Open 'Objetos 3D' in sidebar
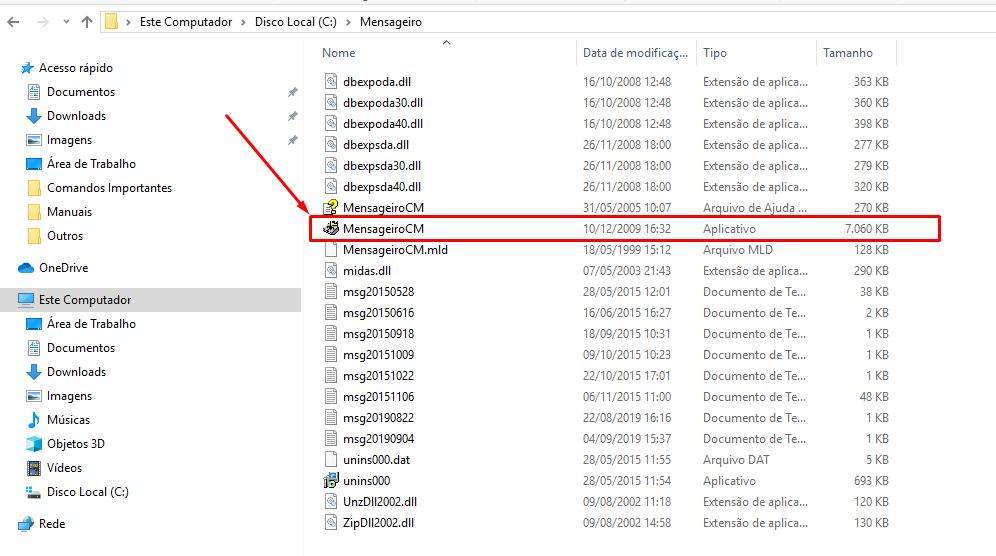 76,444
